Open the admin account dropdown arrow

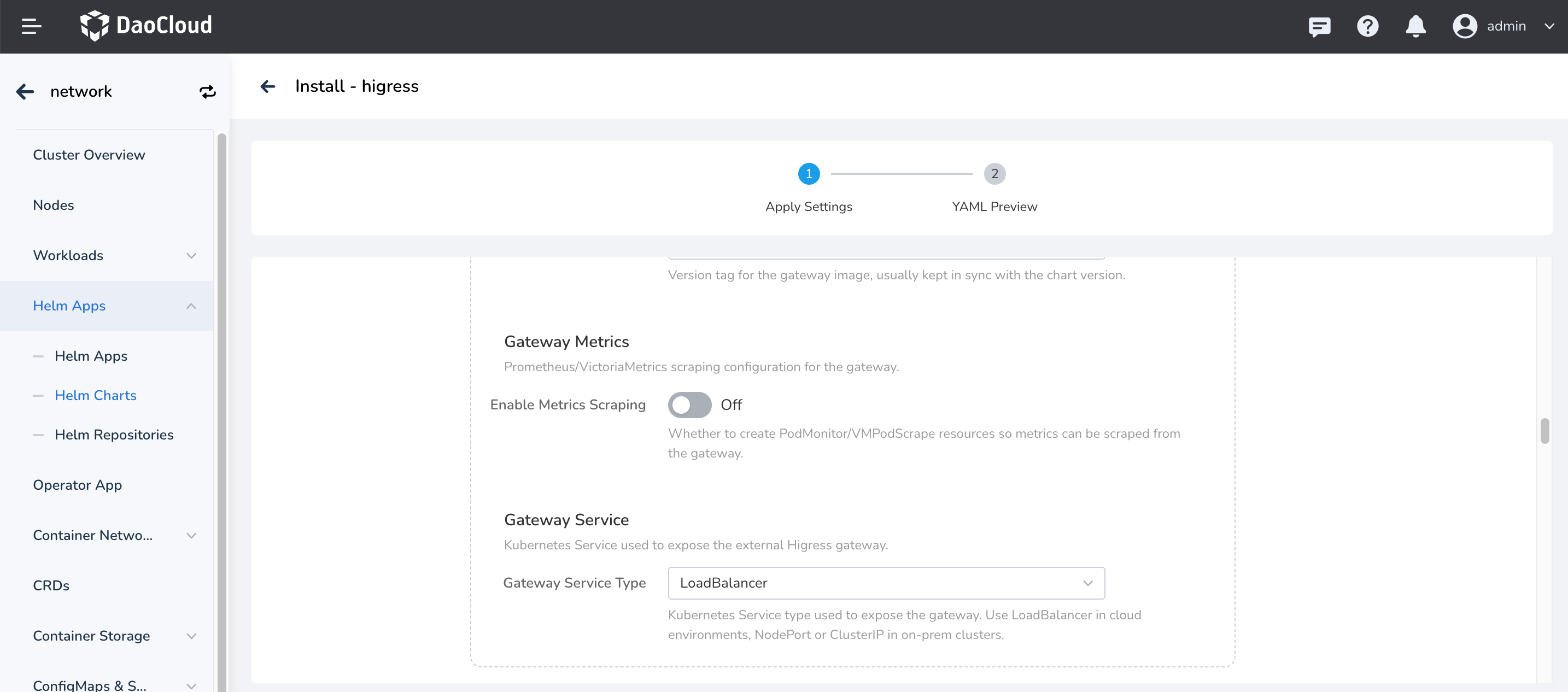coord(1549,26)
